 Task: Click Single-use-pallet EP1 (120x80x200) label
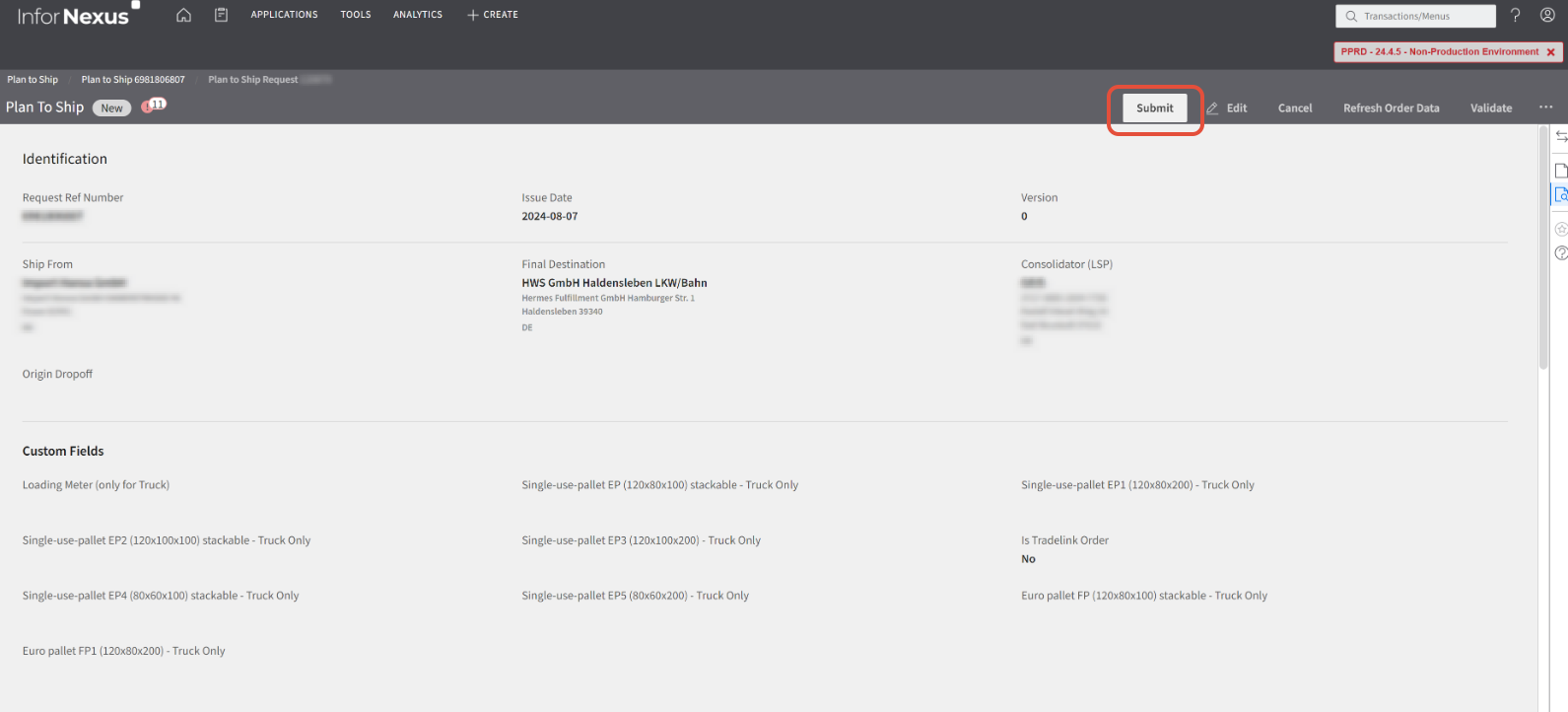point(1137,485)
